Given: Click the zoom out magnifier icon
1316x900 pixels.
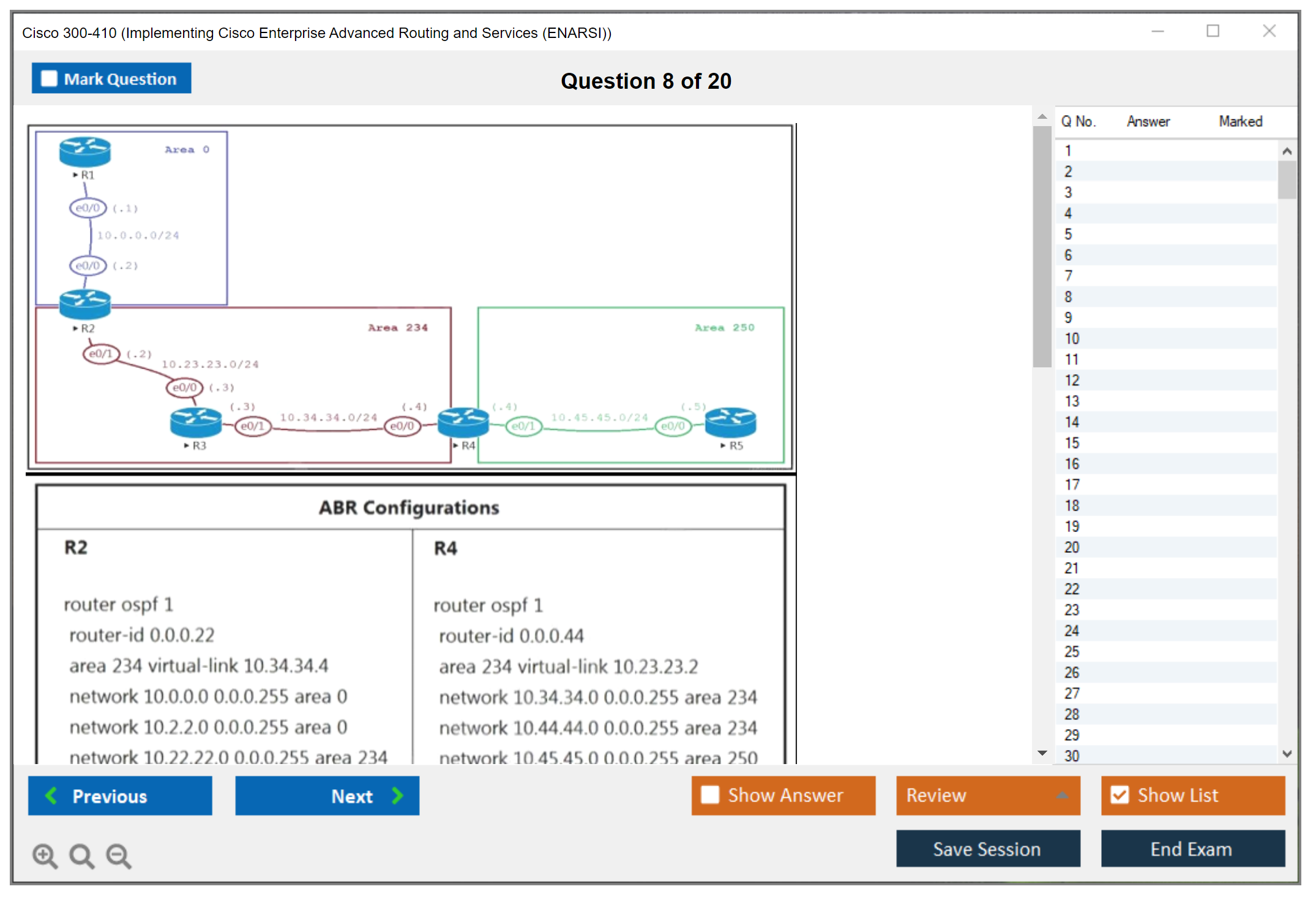Looking at the screenshot, I should pos(119,855).
